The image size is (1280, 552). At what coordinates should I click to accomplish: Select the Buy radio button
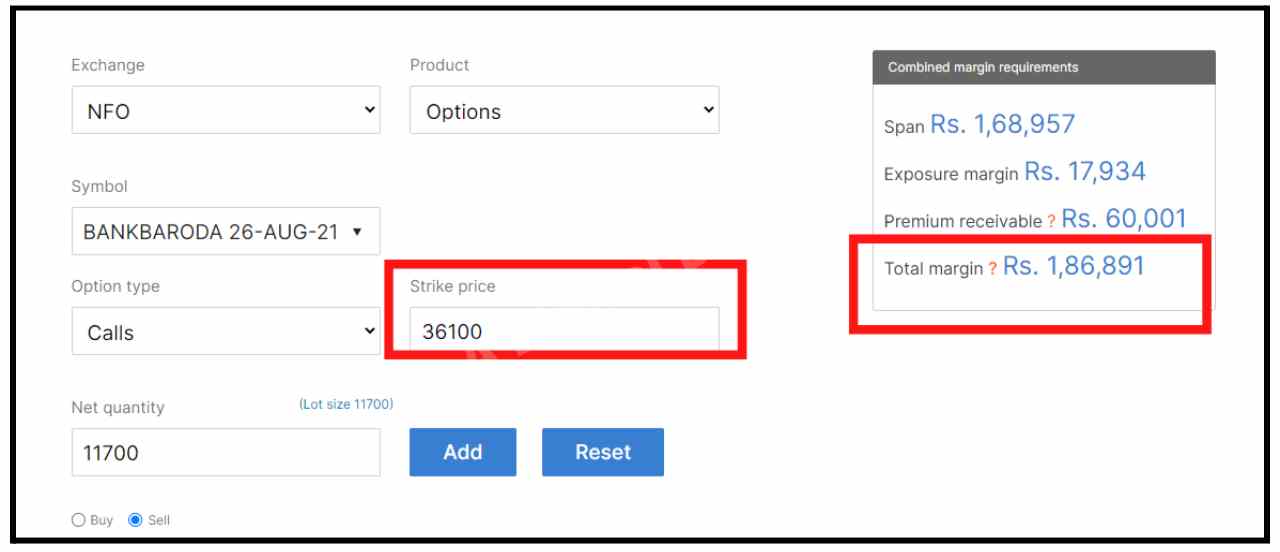(x=79, y=520)
